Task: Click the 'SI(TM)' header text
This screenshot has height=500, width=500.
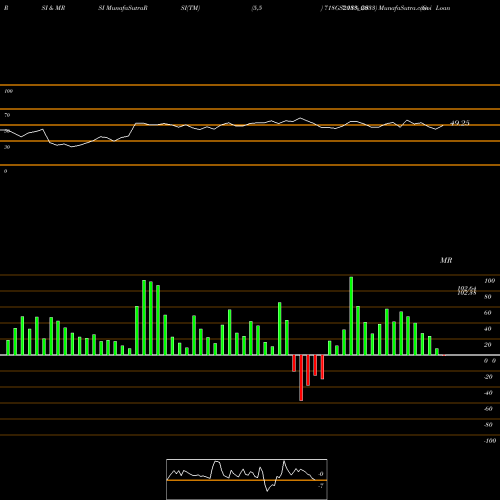Action: (190, 8)
